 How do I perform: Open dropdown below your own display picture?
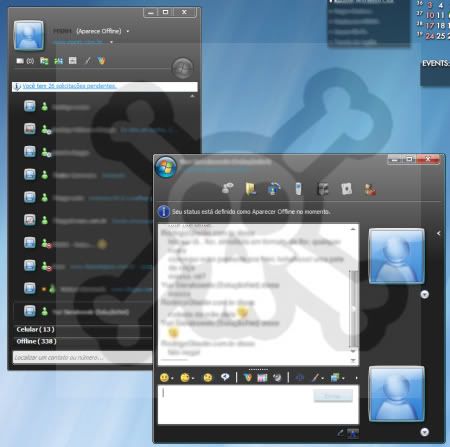[424, 432]
